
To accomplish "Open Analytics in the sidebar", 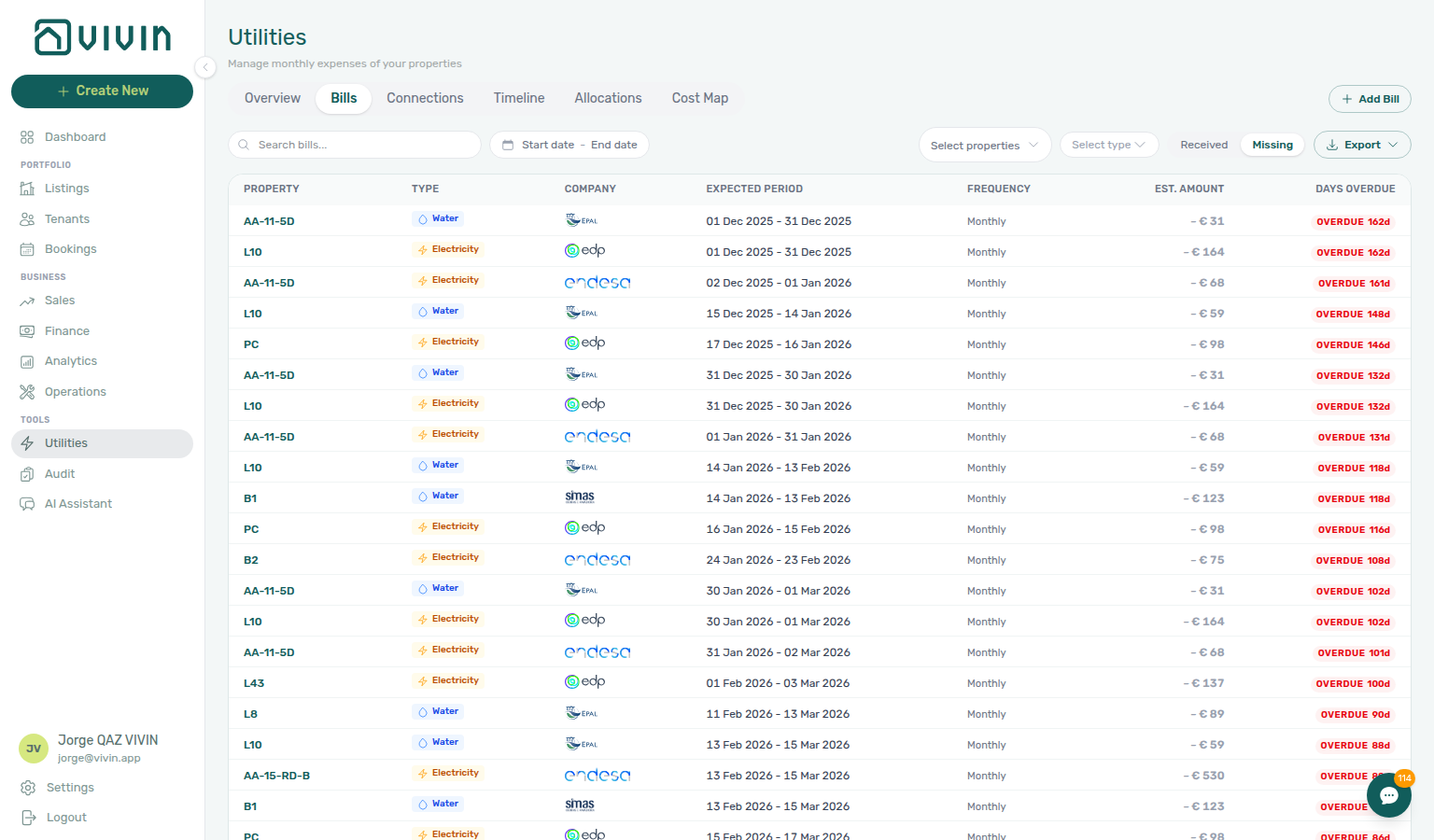I will (70, 361).
